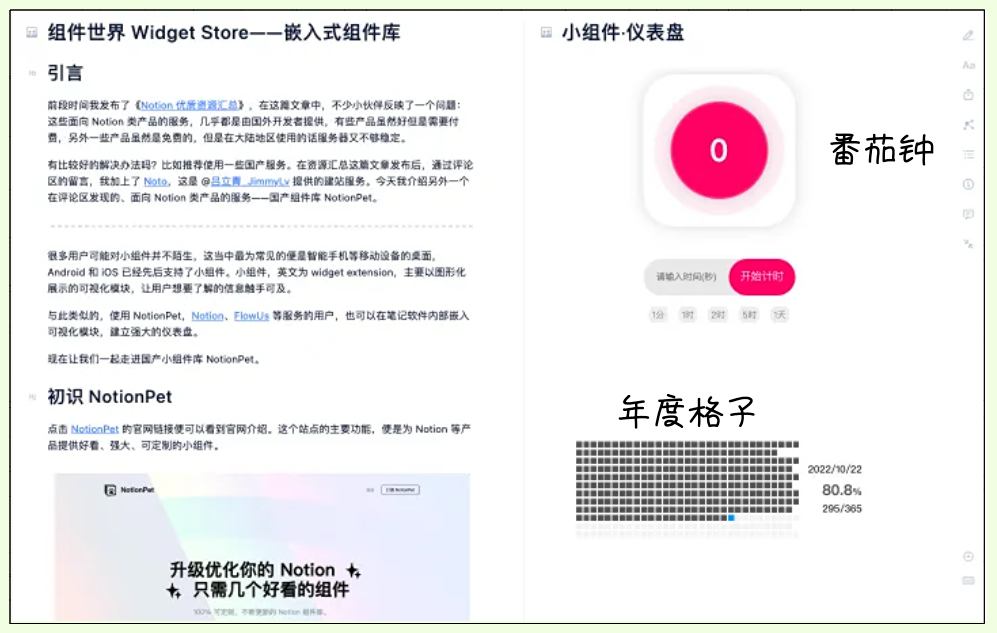Select the 1时 preset time chip
Viewport: 997px width, 633px height.
tap(688, 315)
